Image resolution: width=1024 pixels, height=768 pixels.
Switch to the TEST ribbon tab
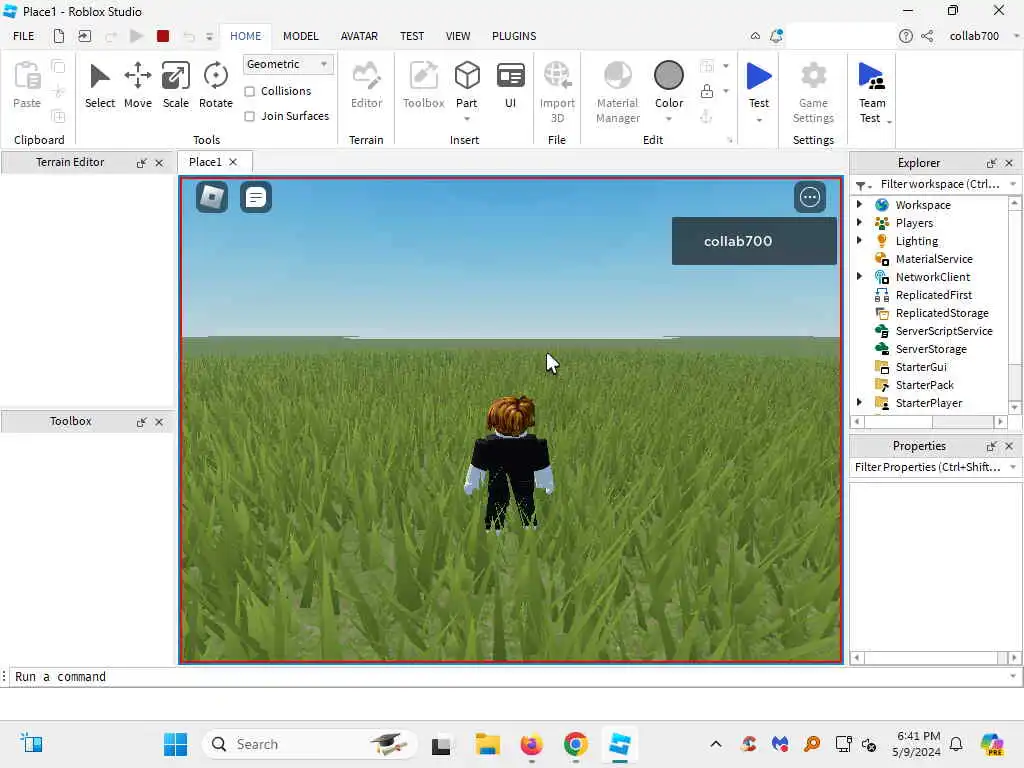coord(412,36)
